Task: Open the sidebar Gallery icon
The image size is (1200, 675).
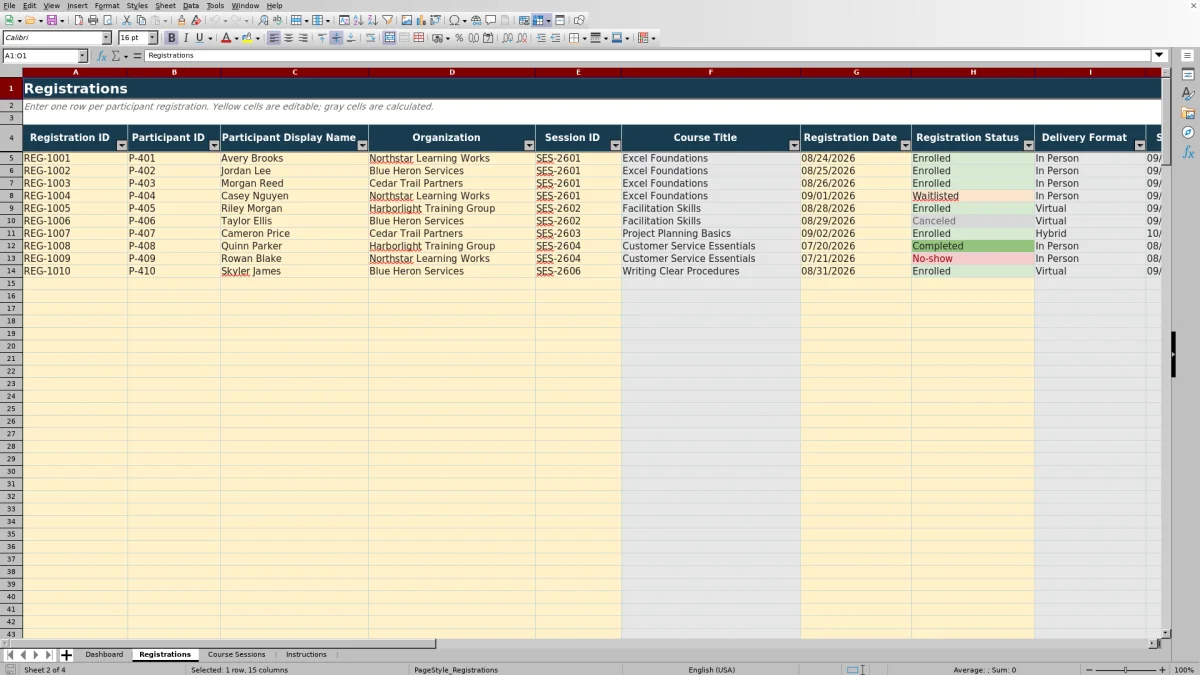Action: [x=1188, y=113]
